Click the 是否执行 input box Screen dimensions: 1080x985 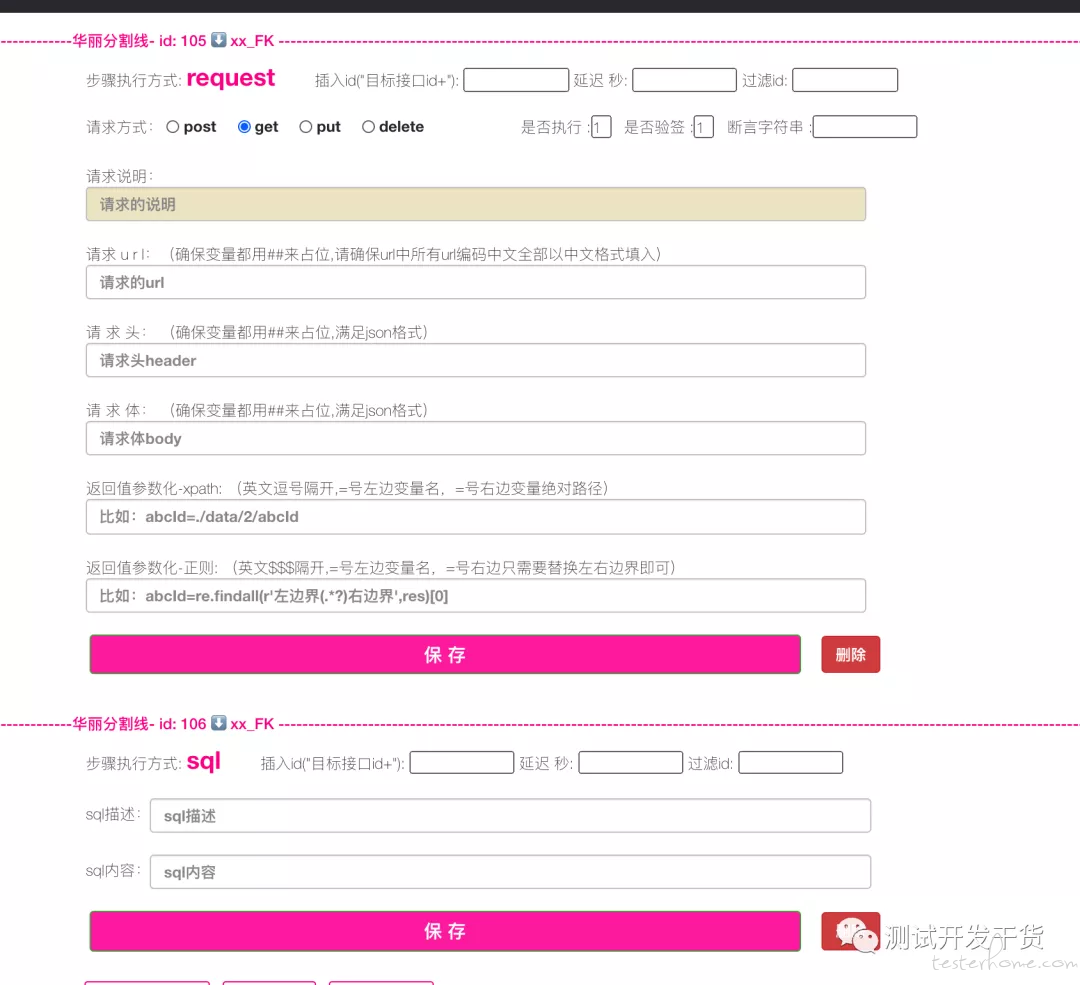tap(601, 127)
